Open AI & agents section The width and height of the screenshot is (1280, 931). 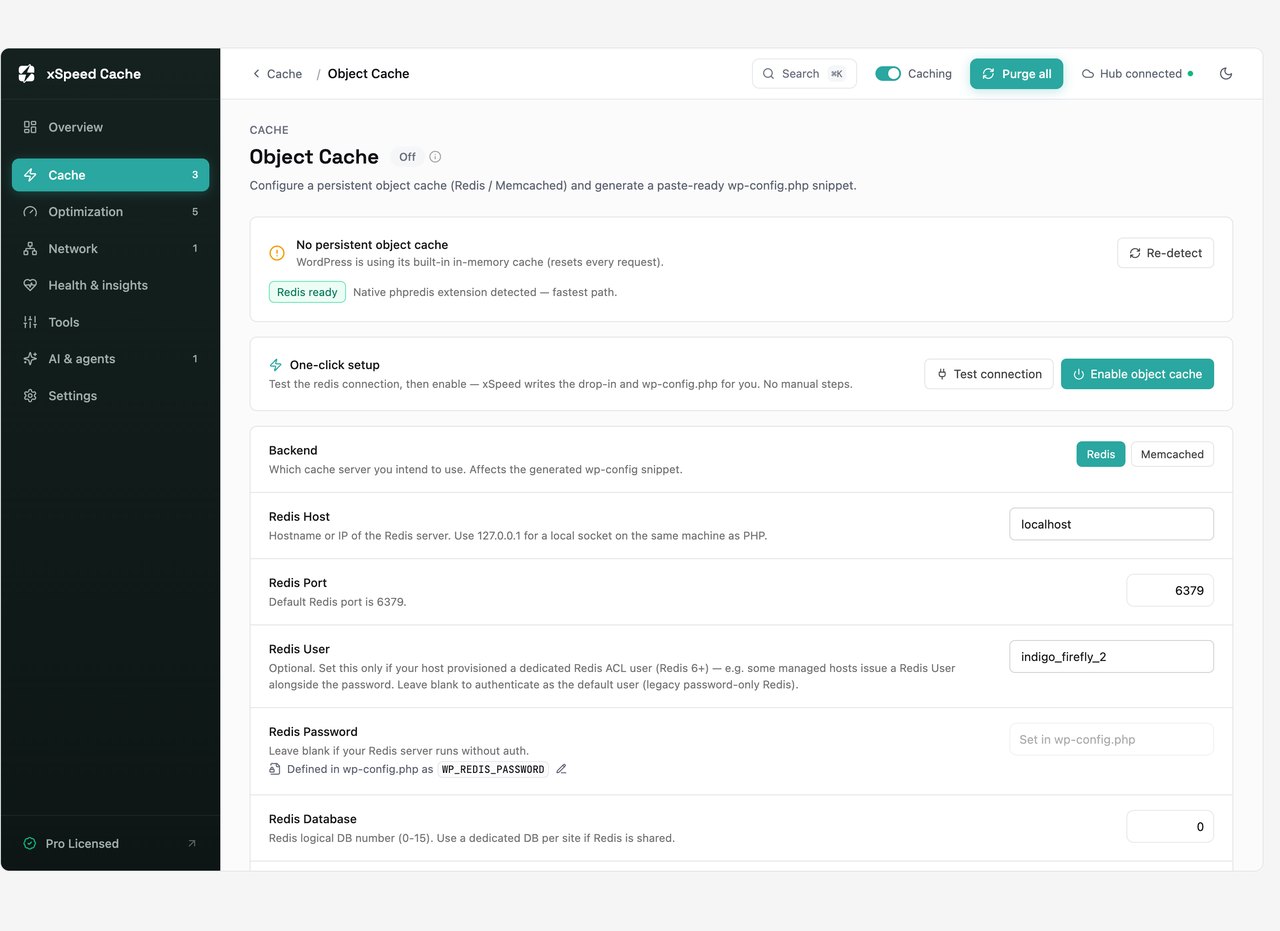pos(110,359)
